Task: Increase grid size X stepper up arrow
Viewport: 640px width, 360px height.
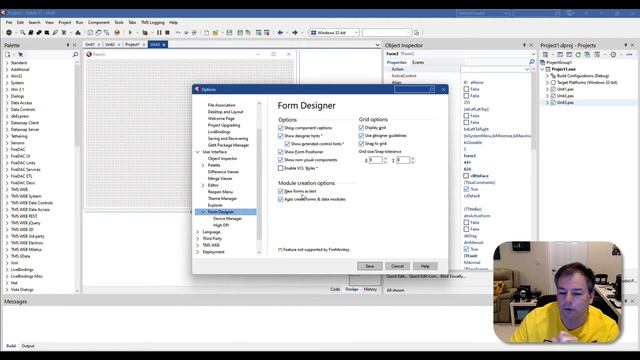Action: click(385, 158)
